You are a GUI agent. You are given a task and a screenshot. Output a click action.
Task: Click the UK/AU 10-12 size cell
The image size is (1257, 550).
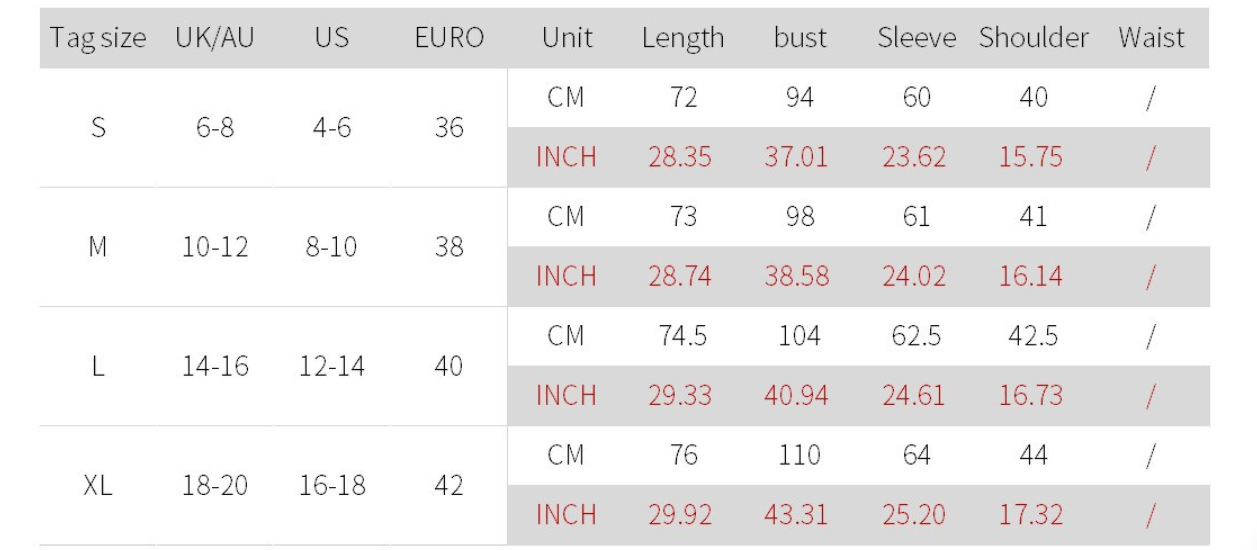tap(215, 247)
